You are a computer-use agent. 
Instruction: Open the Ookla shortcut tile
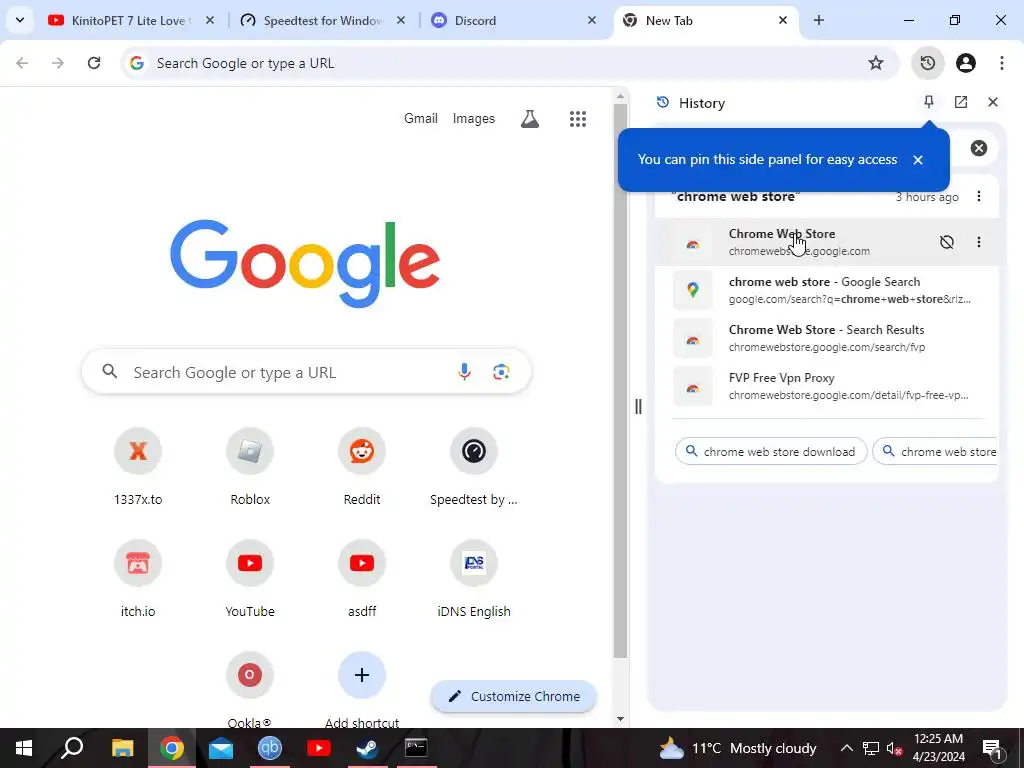tap(249, 689)
